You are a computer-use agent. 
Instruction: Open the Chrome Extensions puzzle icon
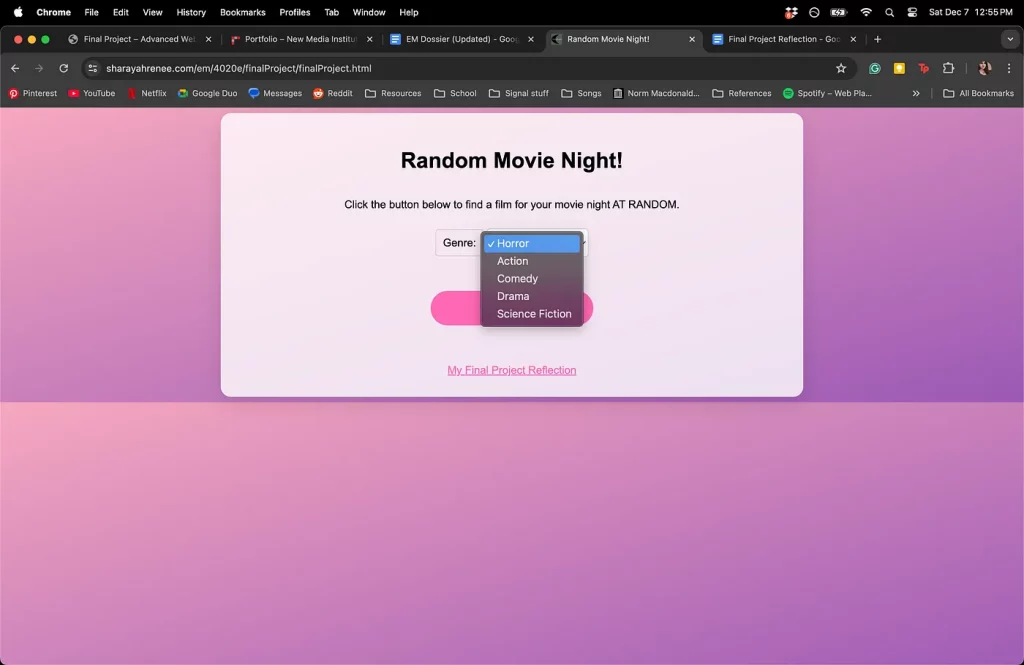949,68
